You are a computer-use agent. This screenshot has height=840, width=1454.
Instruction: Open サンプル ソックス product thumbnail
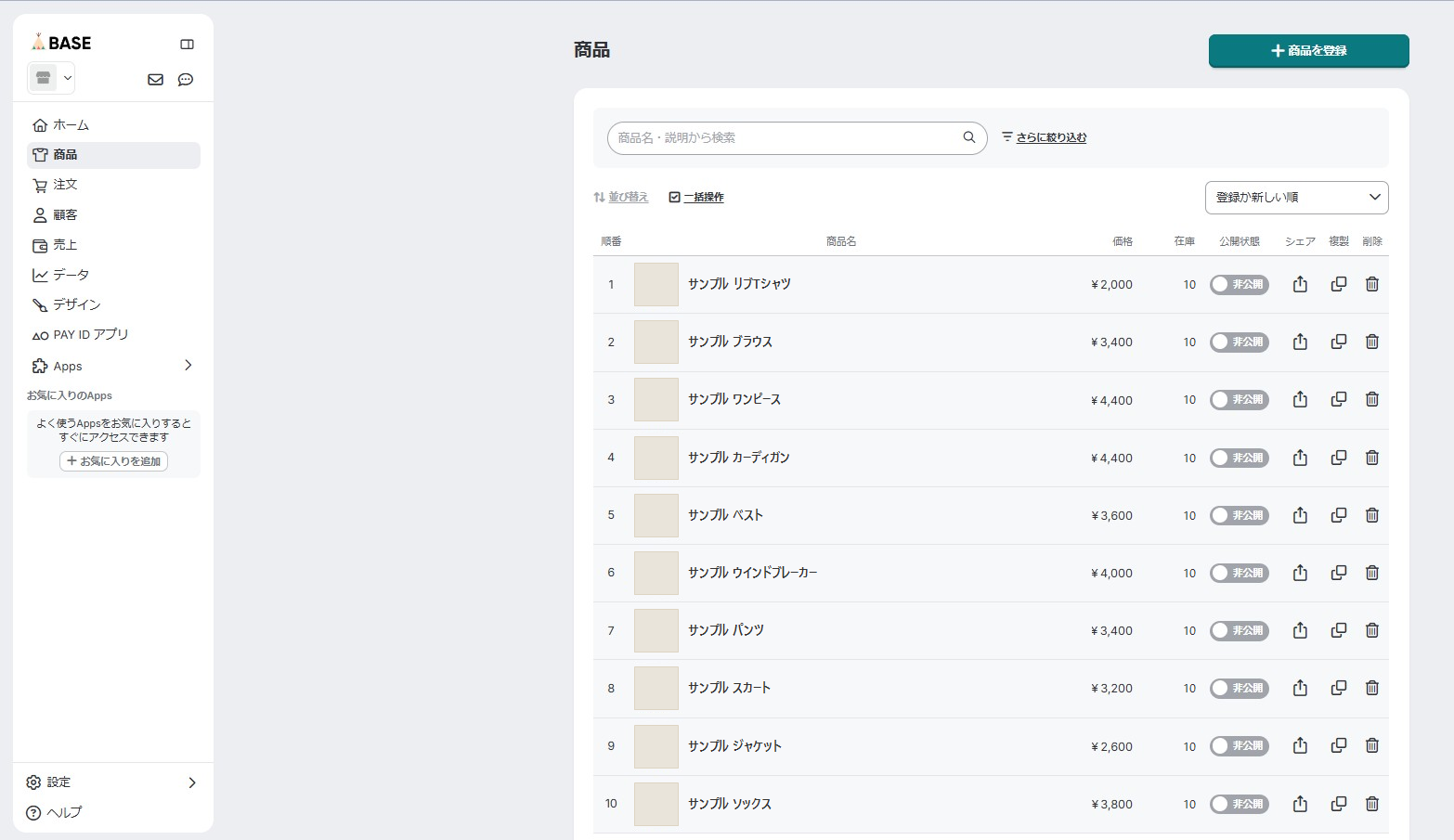[656, 804]
